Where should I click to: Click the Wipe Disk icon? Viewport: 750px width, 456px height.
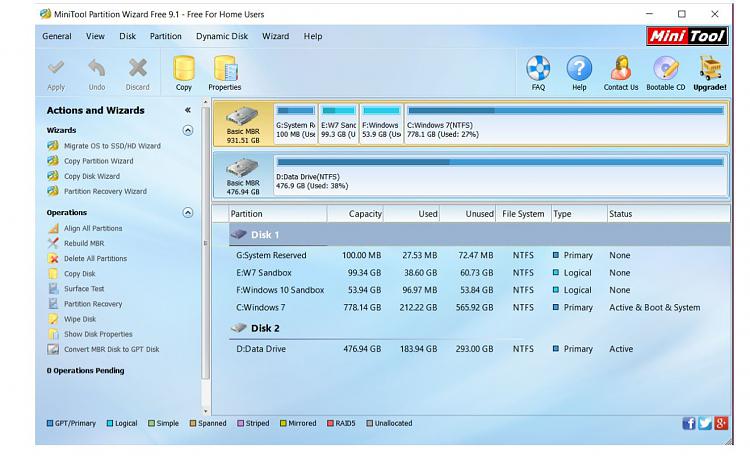coord(53,319)
